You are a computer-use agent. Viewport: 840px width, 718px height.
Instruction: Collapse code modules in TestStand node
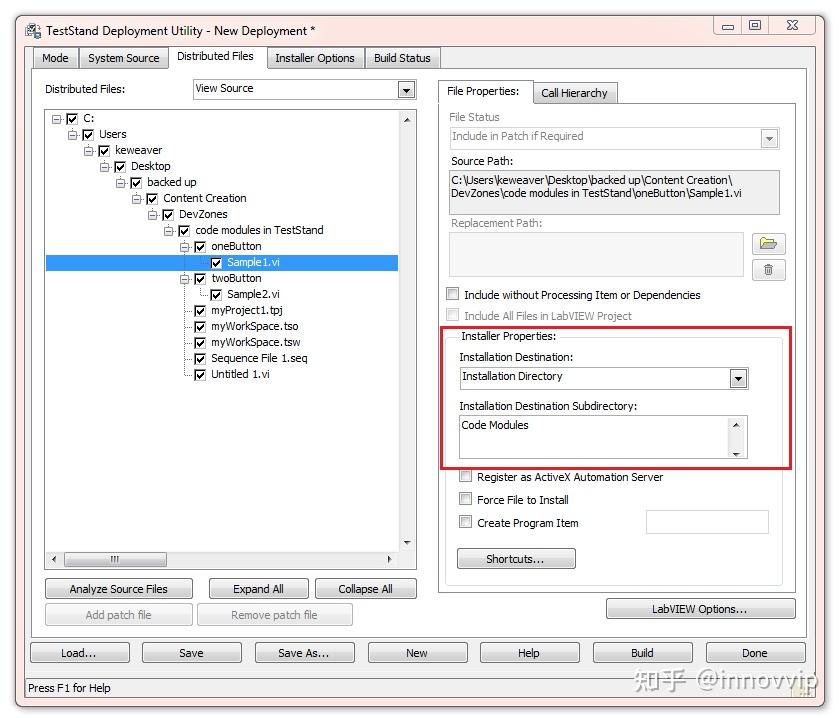point(169,231)
